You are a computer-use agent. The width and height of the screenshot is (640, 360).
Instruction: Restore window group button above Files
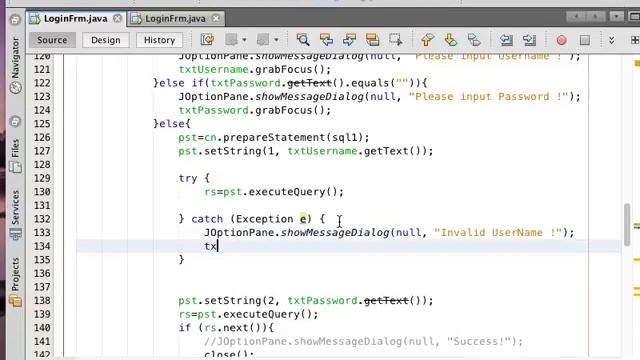pos(15,121)
